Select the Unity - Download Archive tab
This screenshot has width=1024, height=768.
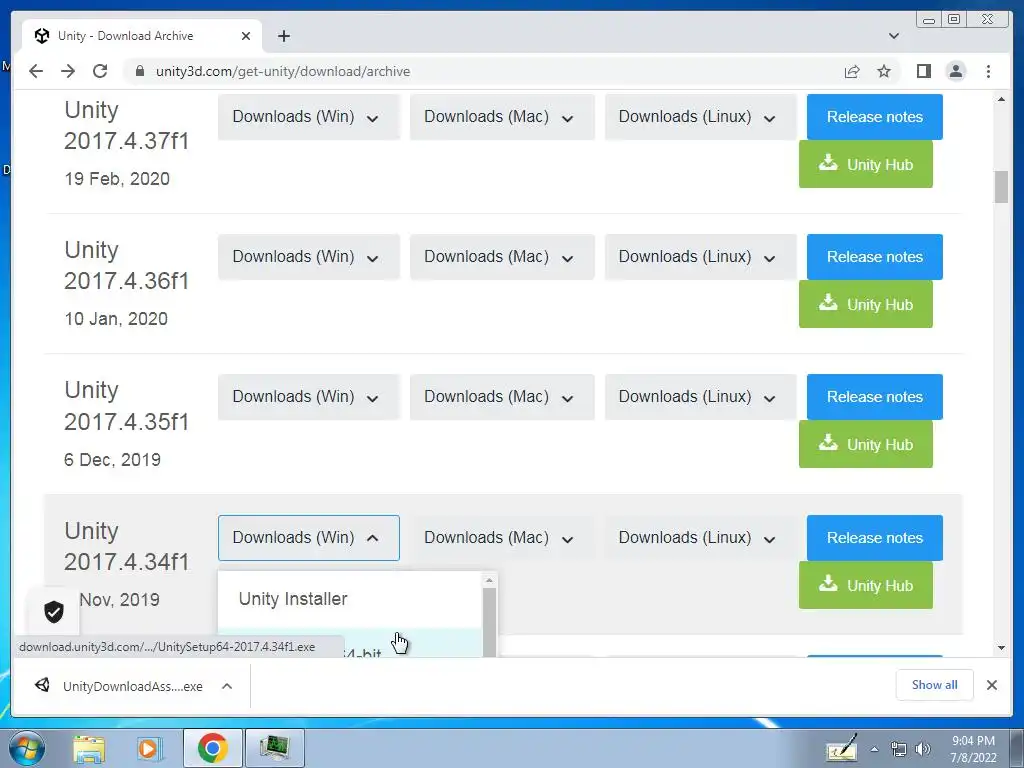coord(142,36)
